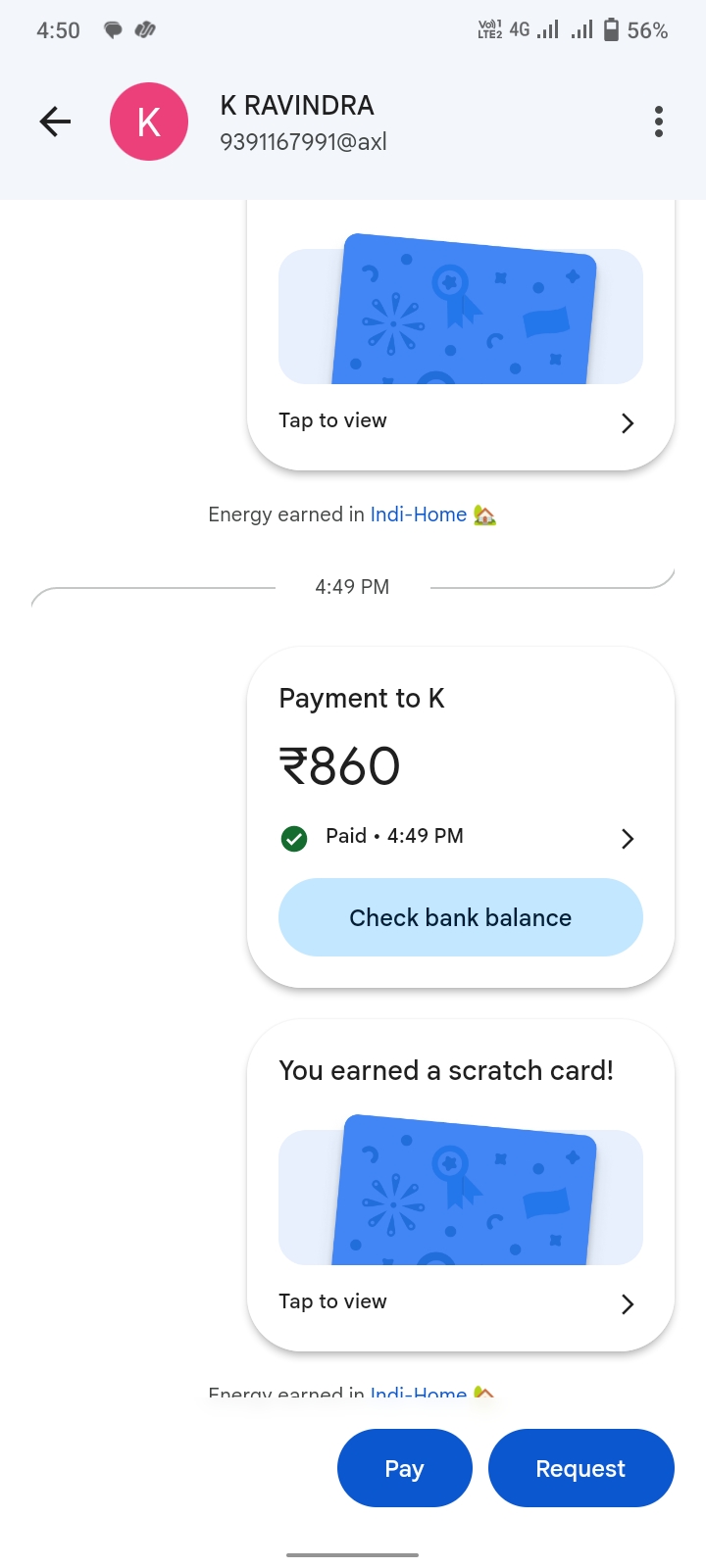Image resolution: width=706 pixels, height=1568 pixels.
Task: Tap the Request button
Action: tap(581, 1468)
